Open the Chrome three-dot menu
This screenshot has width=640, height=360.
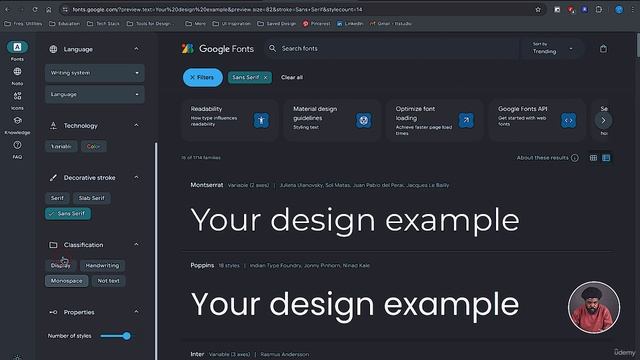(x=634, y=9)
